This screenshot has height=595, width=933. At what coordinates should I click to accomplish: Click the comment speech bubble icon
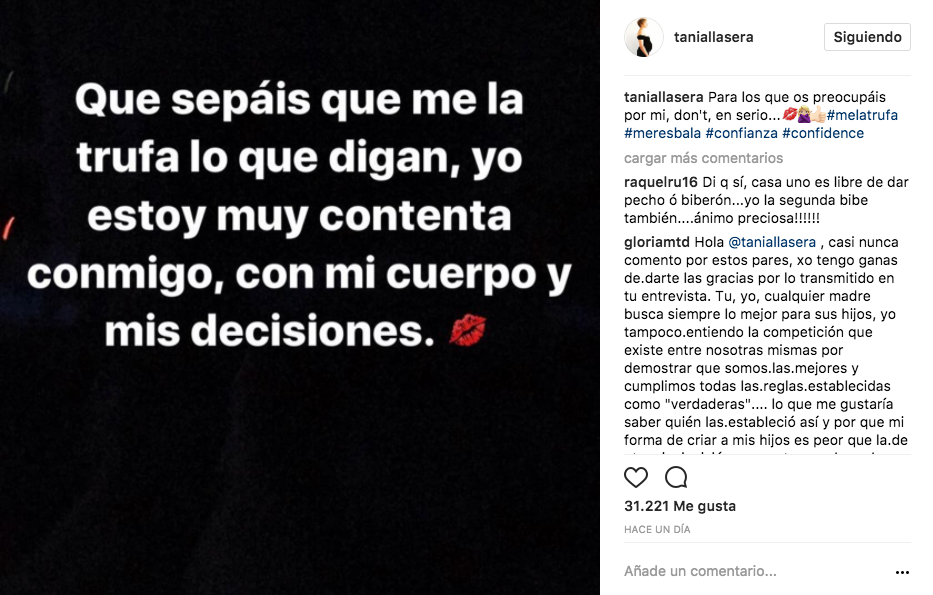tap(676, 477)
